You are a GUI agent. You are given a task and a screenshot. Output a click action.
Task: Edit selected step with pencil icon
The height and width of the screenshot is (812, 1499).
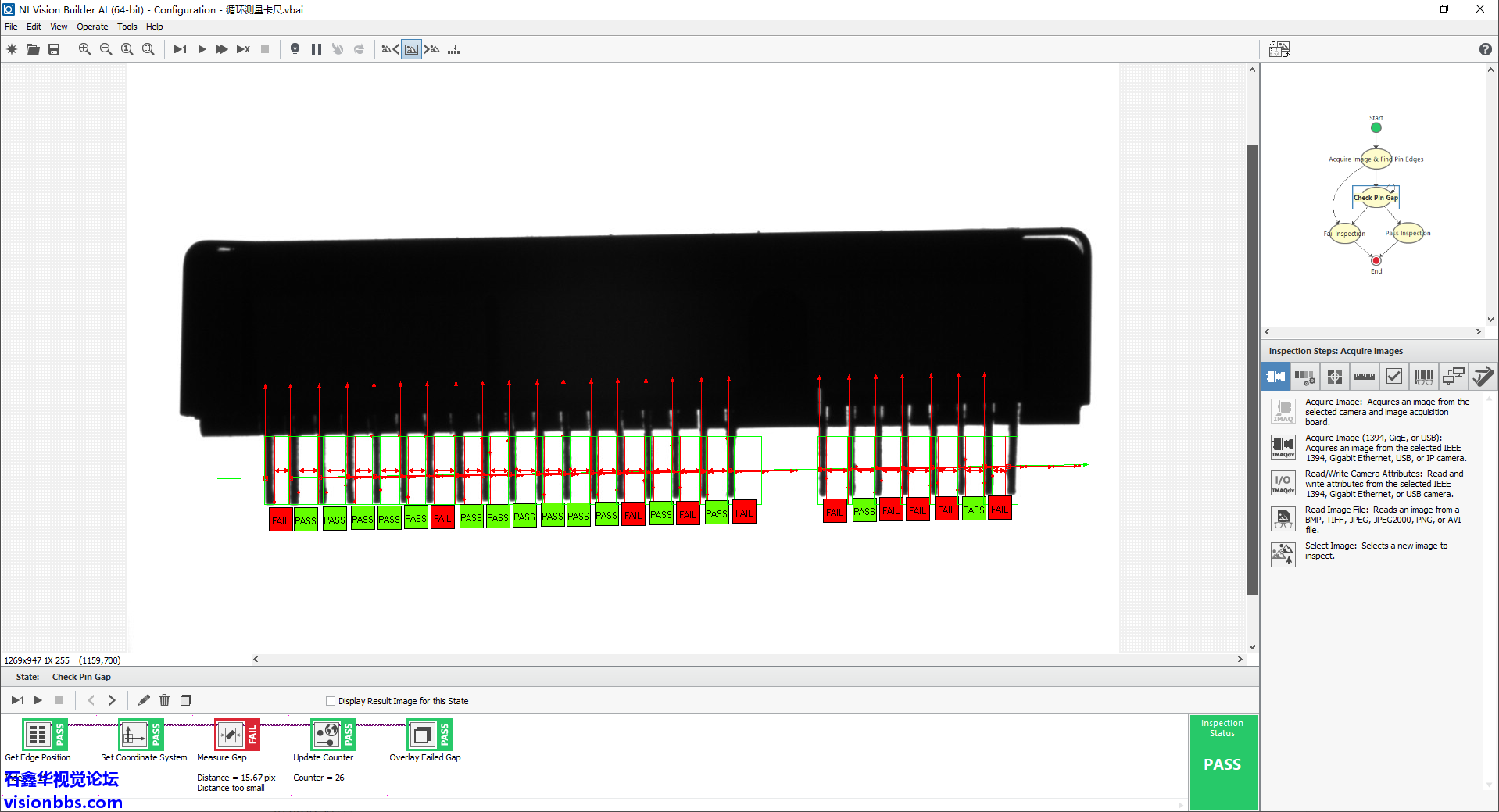pyautogui.click(x=144, y=700)
